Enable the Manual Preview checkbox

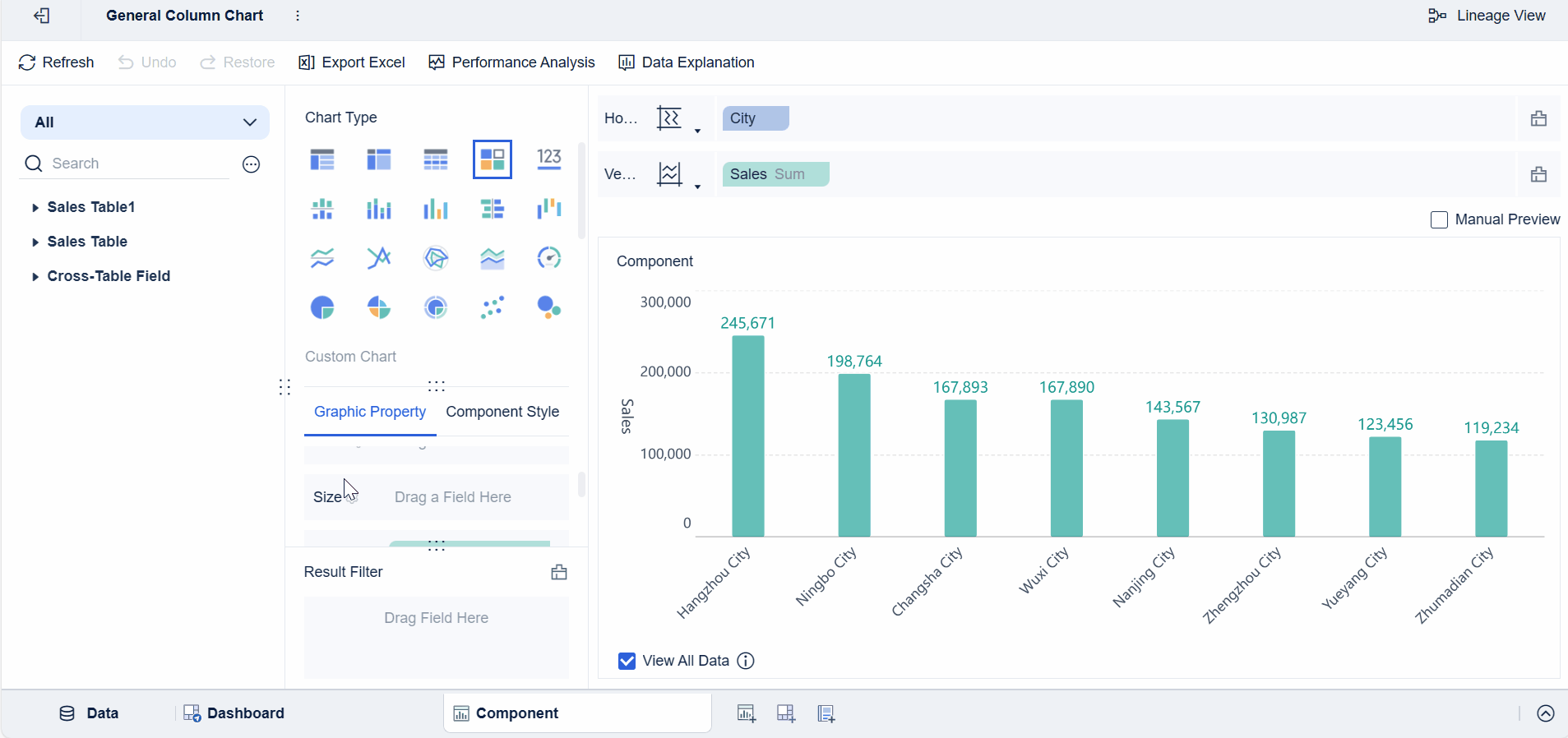pyautogui.click(x=1439, y=219)
